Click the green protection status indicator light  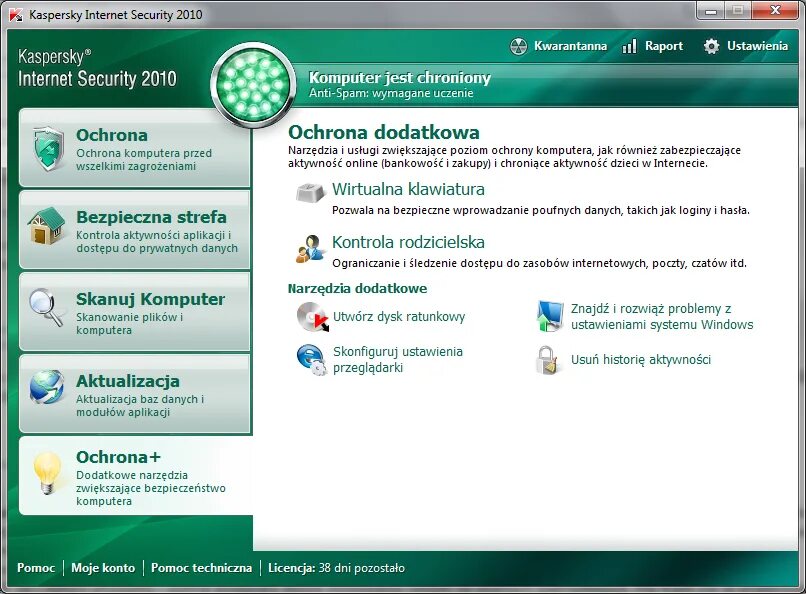(253, 85)
